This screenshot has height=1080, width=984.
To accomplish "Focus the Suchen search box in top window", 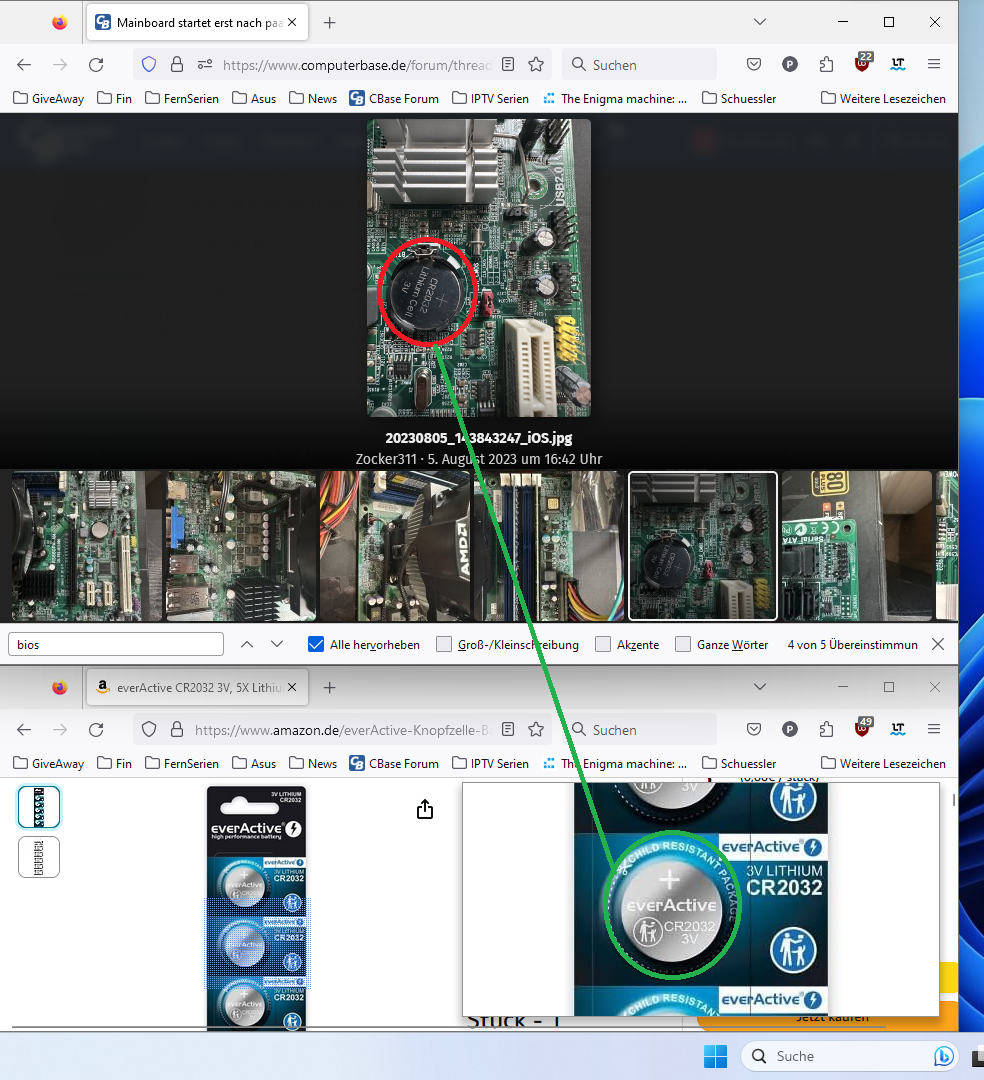I will 640,65.
